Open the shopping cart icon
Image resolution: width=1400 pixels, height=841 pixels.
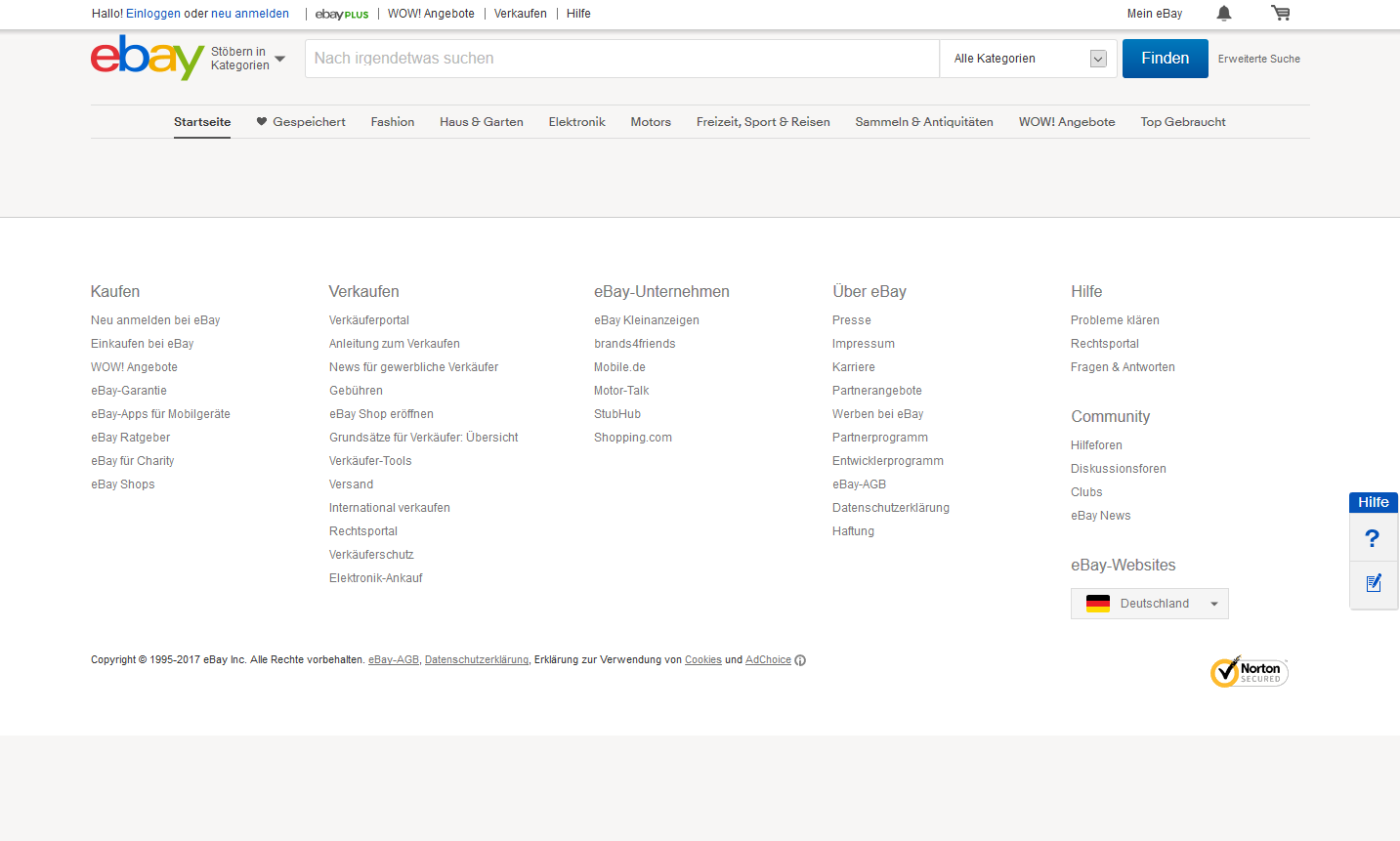(x=1280, y=14)
